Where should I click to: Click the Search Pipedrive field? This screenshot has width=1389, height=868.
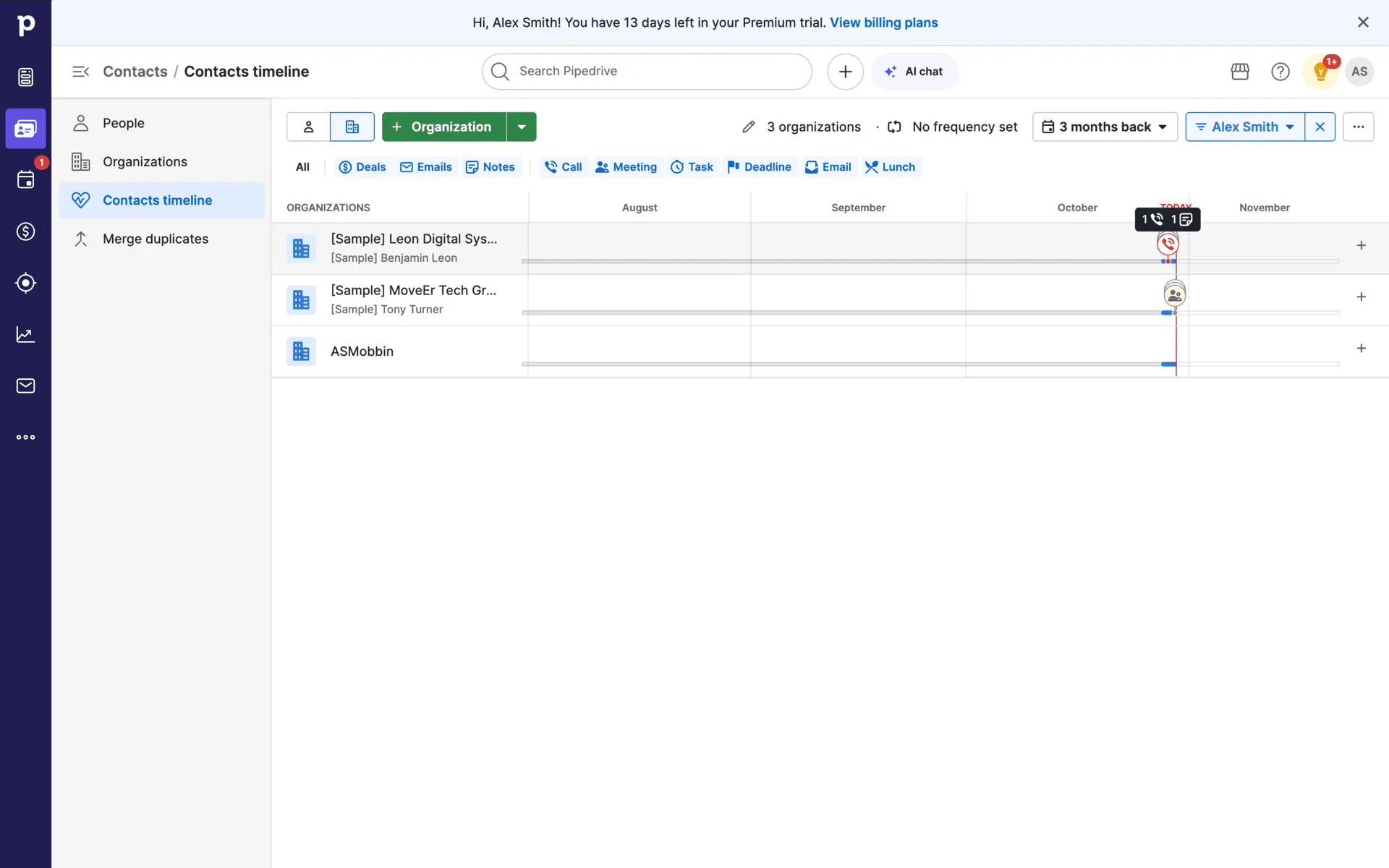click(x=647, y=72)
